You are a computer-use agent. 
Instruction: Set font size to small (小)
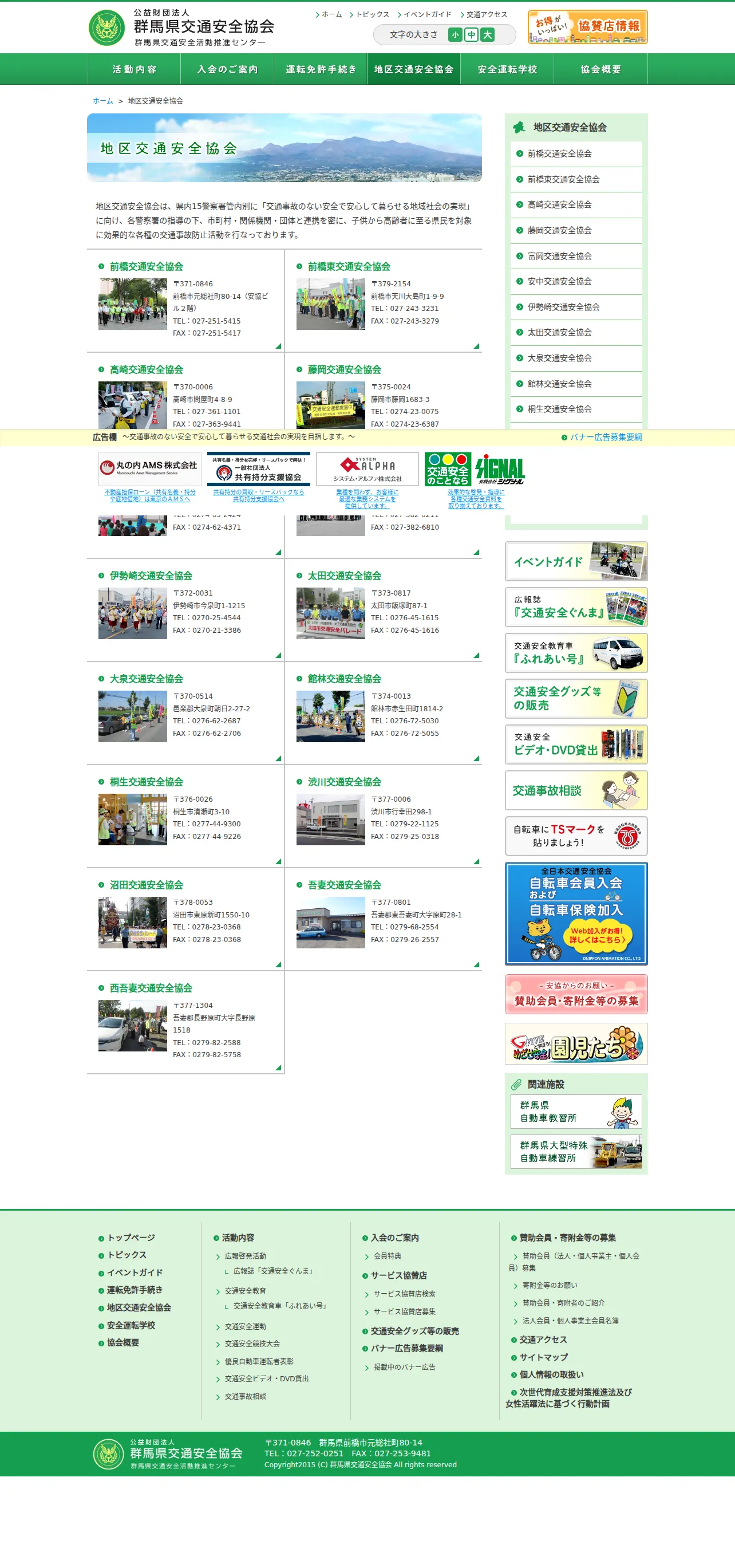click(x=455, y=35)
